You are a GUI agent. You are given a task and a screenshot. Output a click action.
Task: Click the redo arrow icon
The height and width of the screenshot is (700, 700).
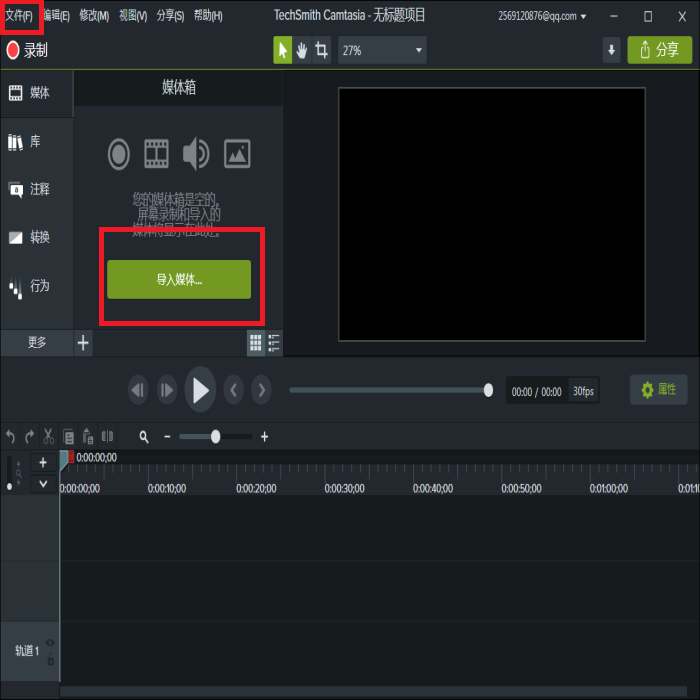29,436
